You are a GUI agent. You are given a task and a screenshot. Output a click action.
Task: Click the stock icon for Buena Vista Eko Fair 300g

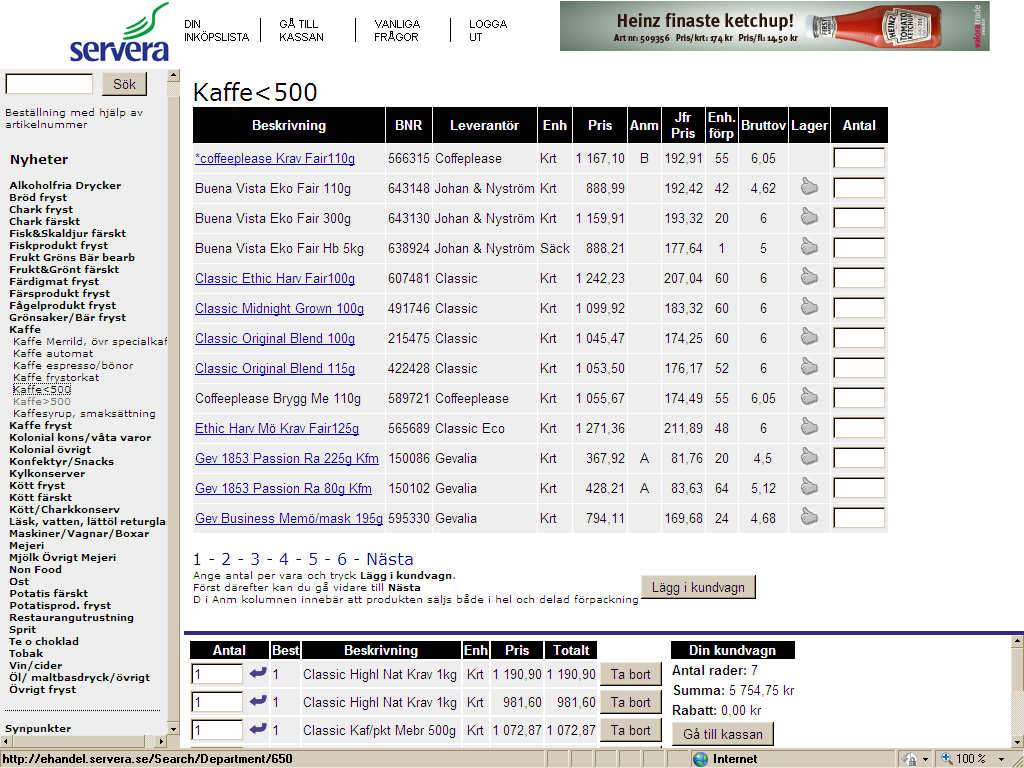(x=809, y=217)
